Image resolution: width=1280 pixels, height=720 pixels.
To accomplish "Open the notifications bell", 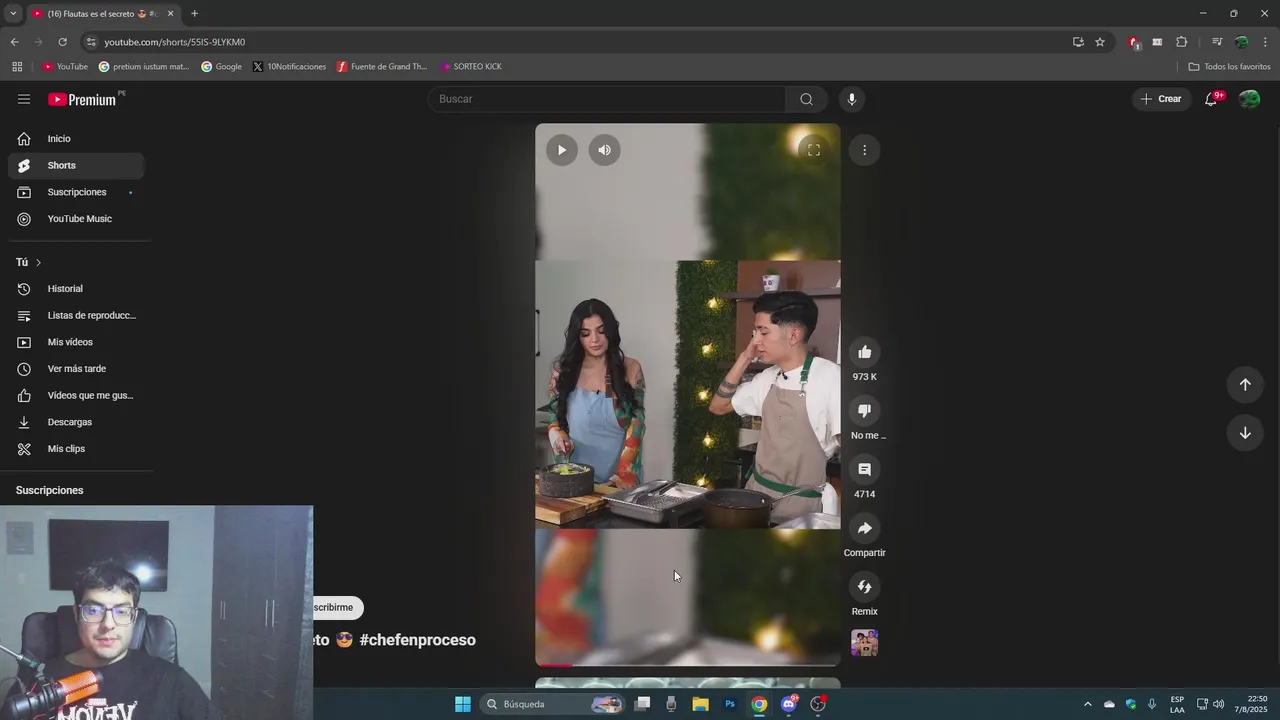I will click(1211, 99).
